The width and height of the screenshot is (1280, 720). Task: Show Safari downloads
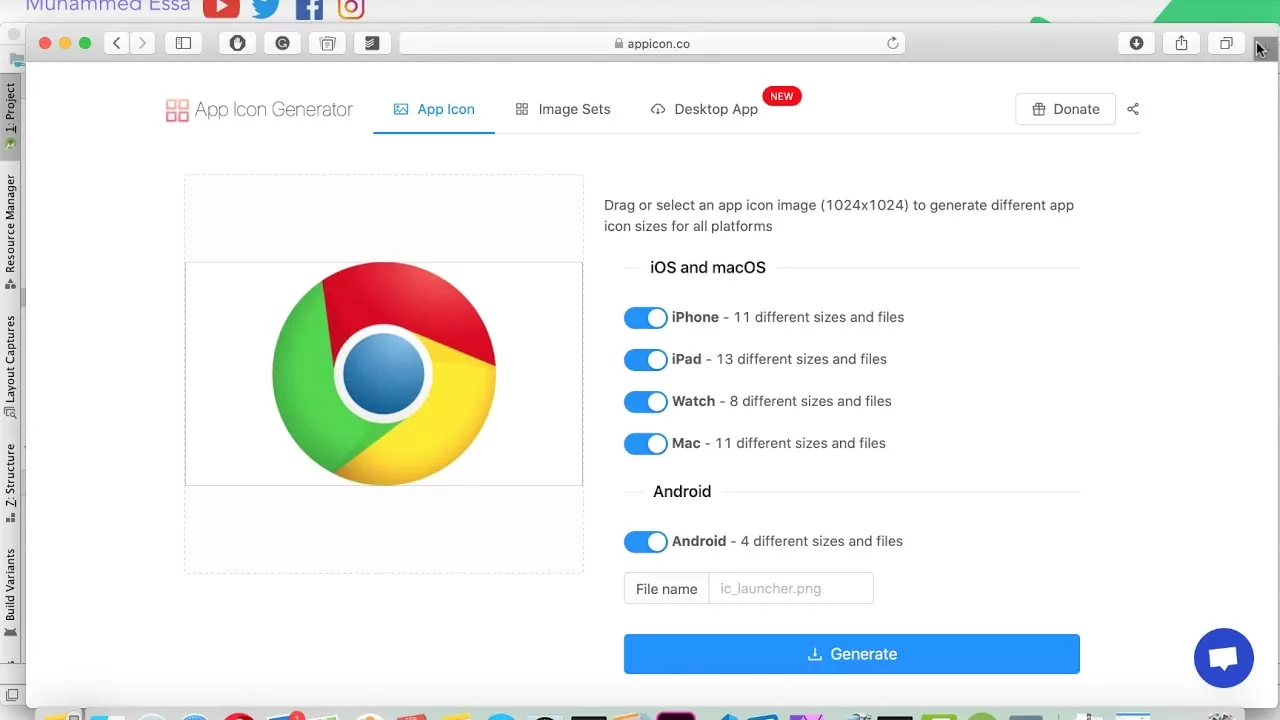[1136, 43]
